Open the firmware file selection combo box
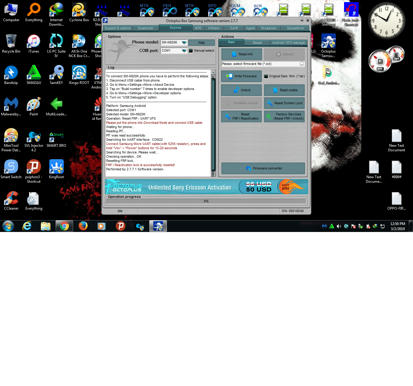The image size is (413, 386). pos(263,64)
